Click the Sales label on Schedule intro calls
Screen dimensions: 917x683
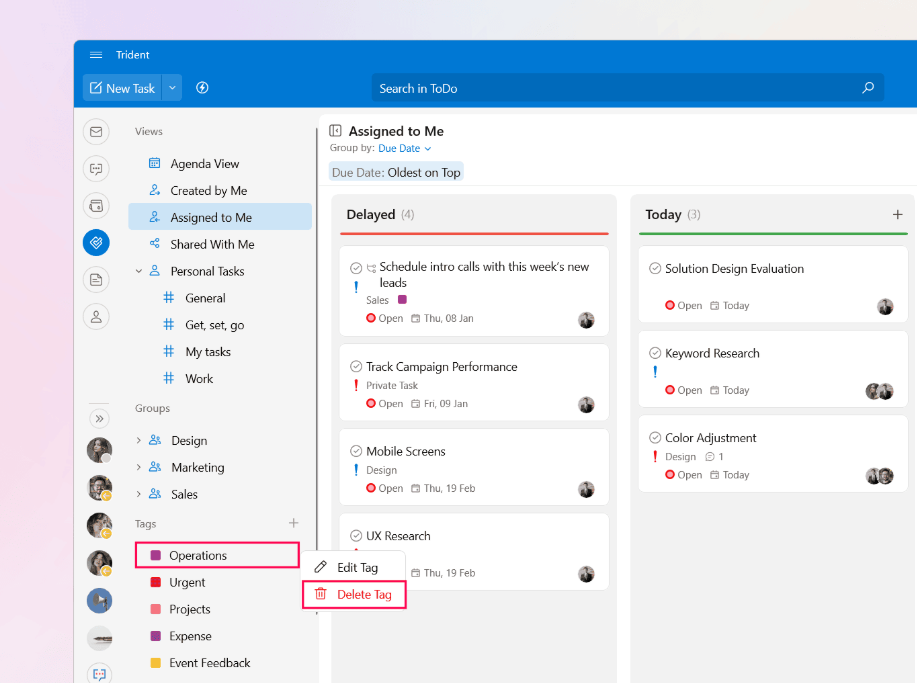(x=377, y=300)
